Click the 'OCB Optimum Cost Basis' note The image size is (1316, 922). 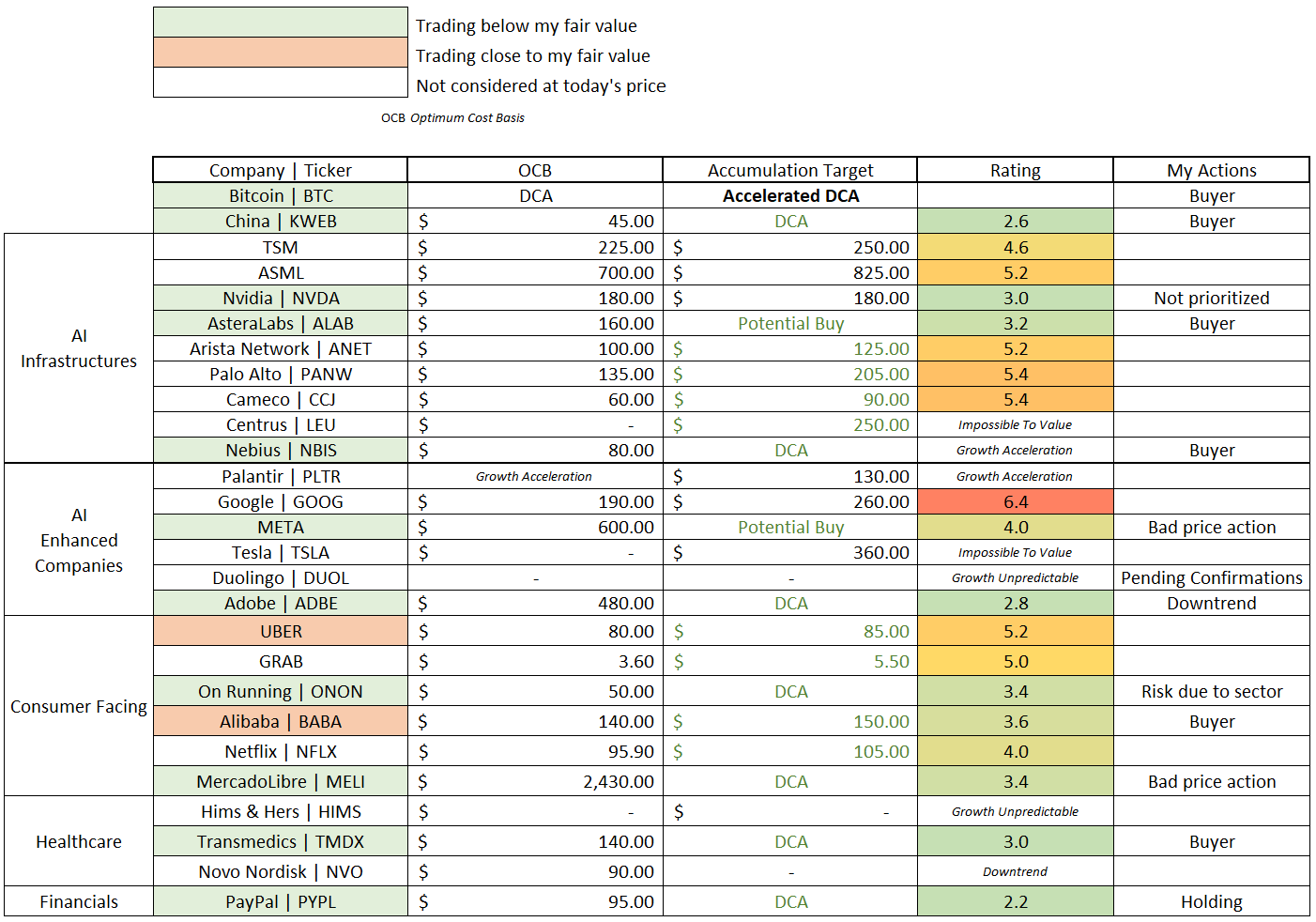452,117
